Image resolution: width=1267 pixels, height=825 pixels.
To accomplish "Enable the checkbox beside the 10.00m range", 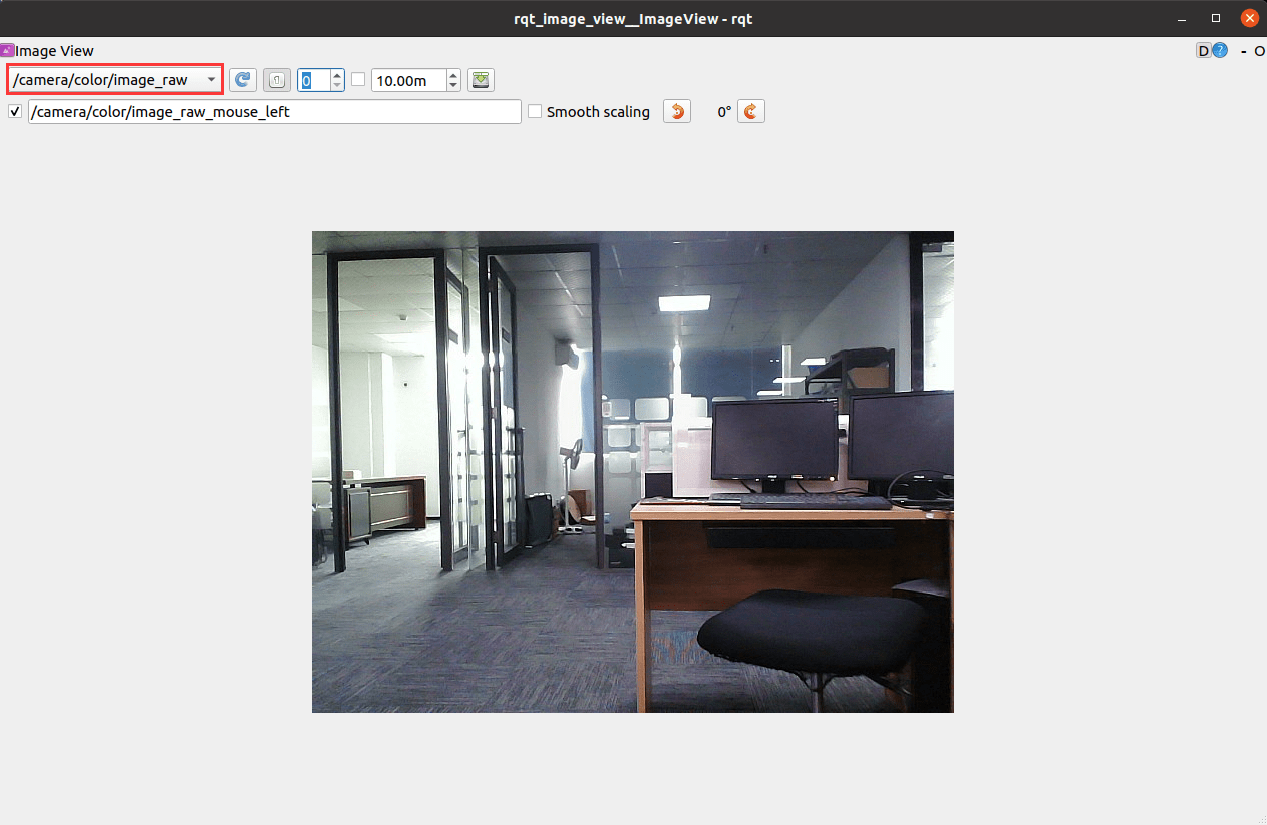I will (358, 80).
